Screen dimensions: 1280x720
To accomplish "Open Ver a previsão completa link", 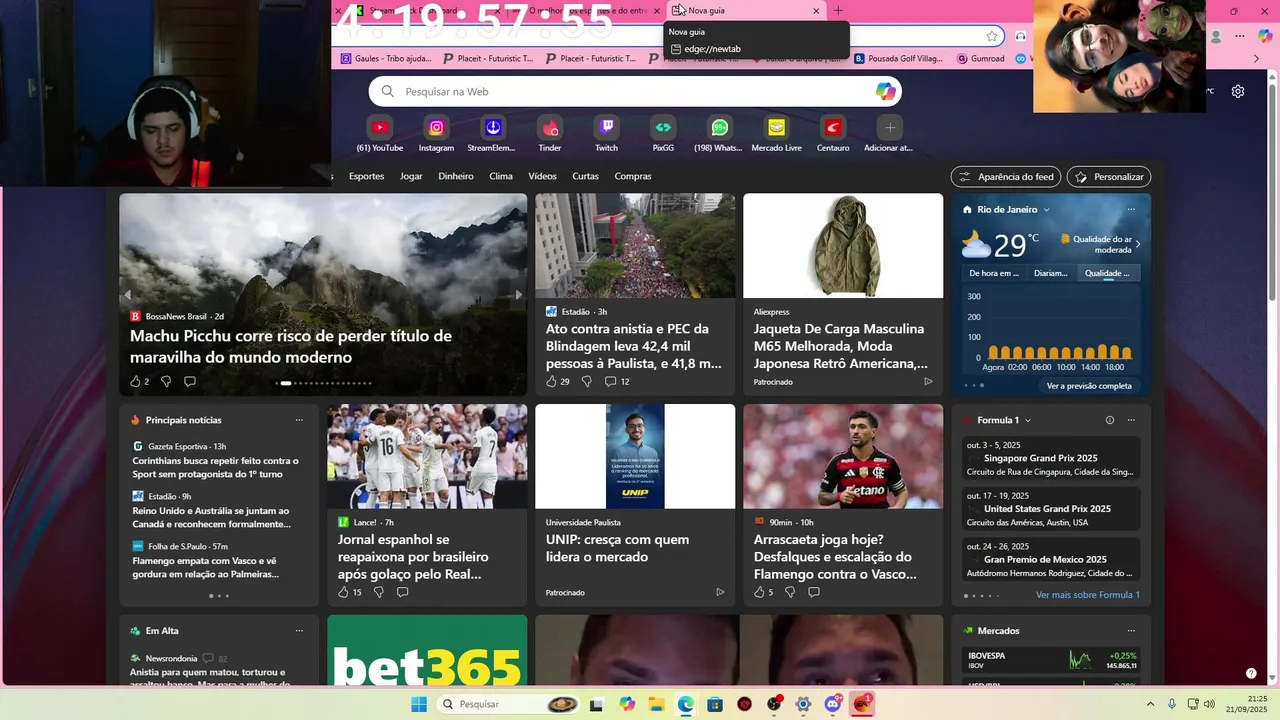I will click(1089, 386).
